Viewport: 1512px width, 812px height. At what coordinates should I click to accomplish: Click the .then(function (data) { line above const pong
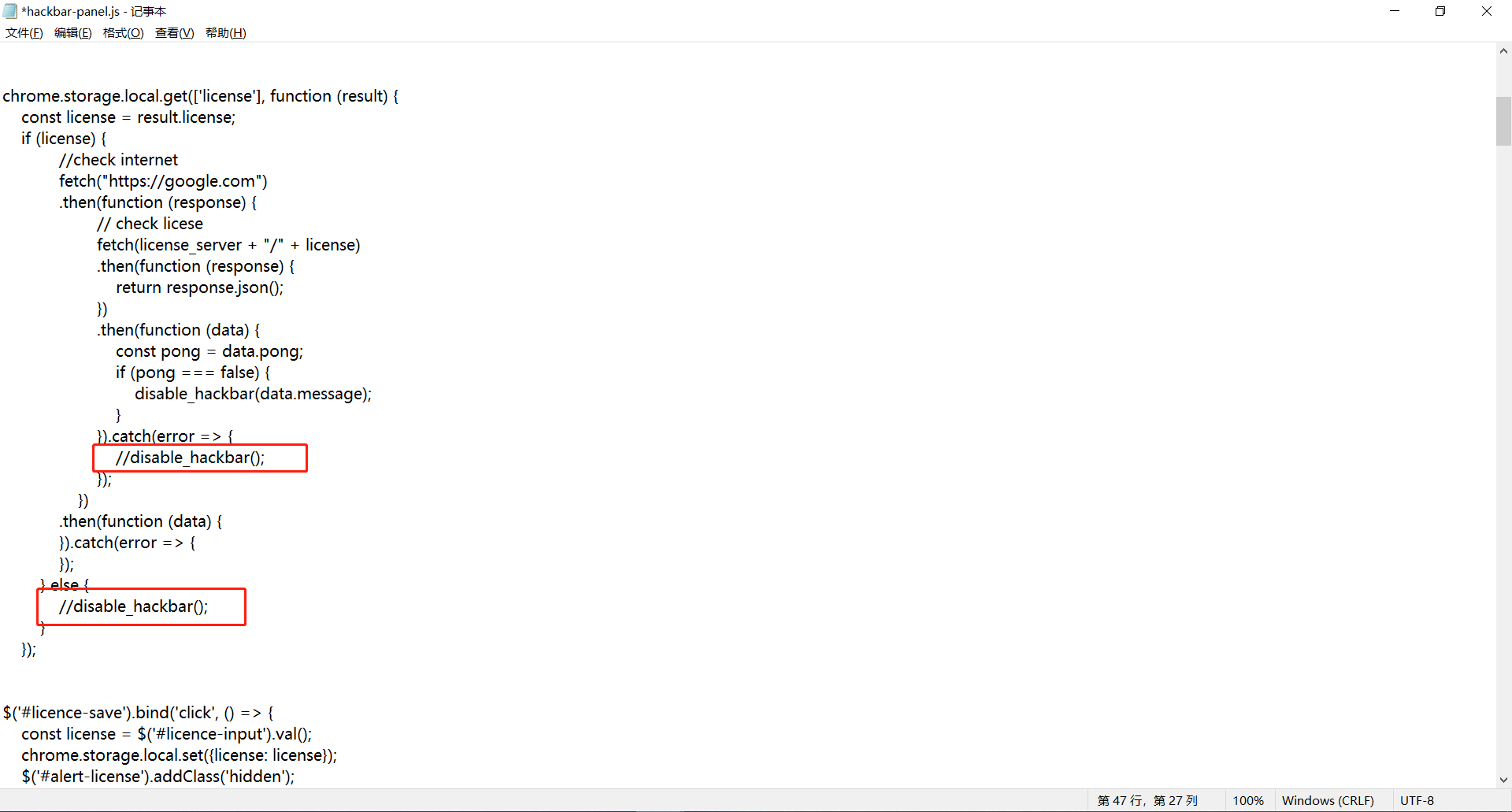point(179,330)
